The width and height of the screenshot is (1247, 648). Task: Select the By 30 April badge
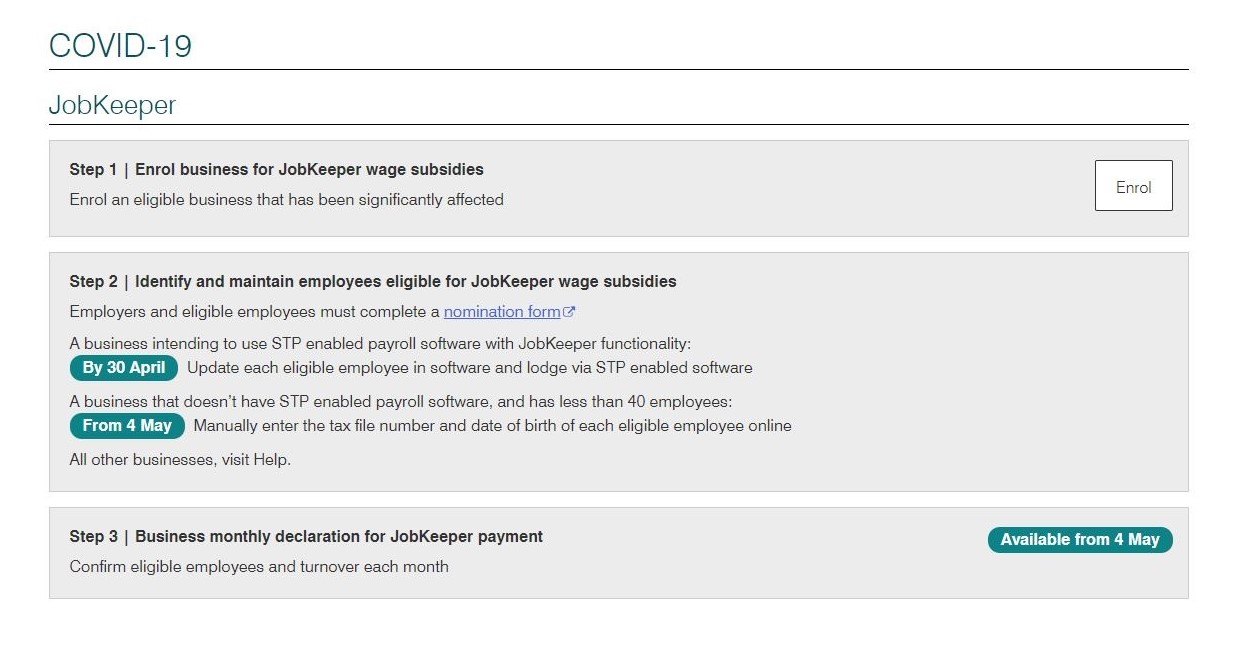coord(124,367)
